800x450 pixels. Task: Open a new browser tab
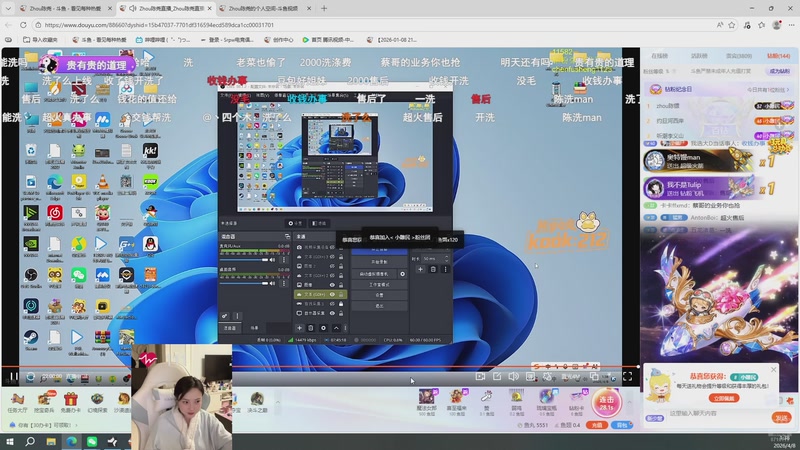tap(323, 8)
